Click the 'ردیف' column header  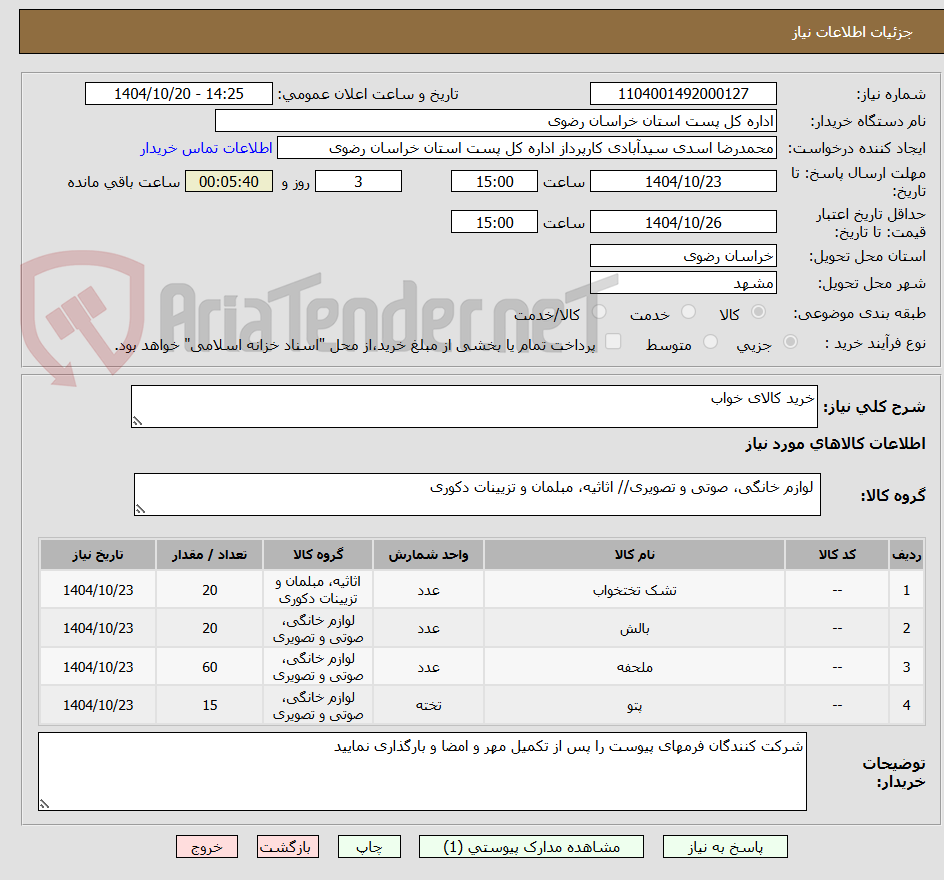pos(906,554)
